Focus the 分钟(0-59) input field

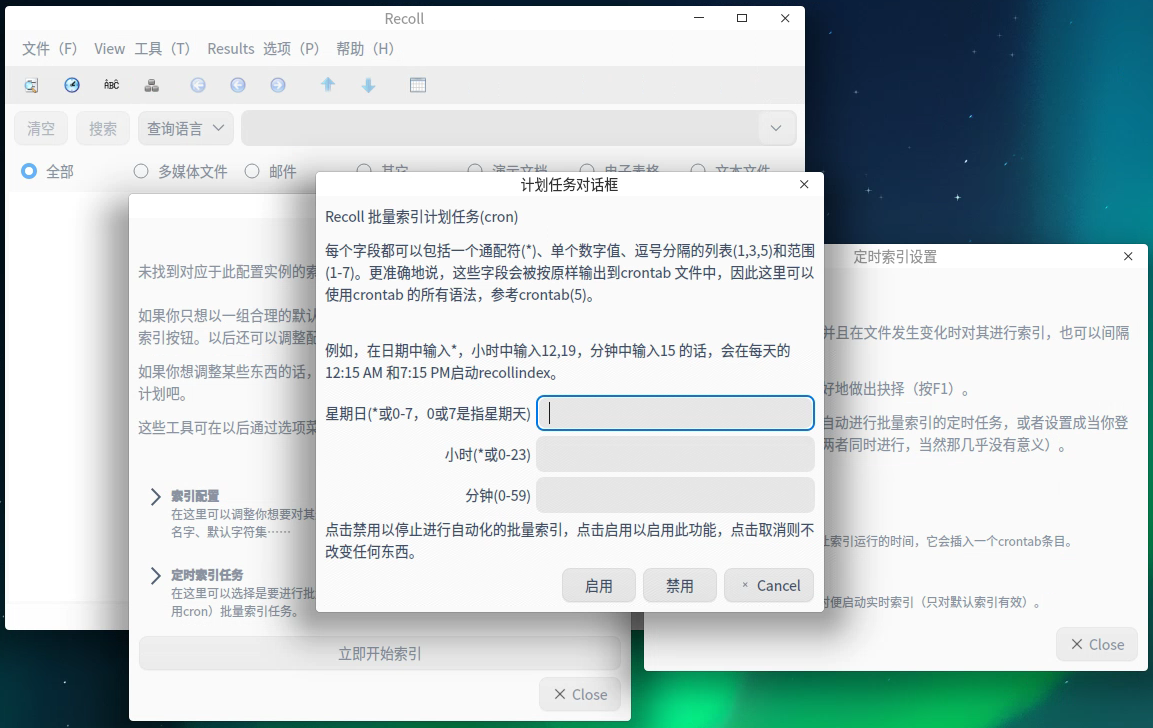click(675, 496)
